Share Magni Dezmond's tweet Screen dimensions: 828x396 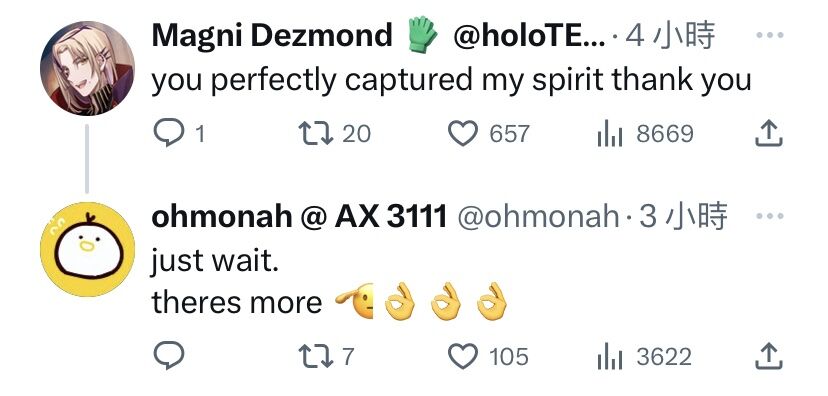768,133
